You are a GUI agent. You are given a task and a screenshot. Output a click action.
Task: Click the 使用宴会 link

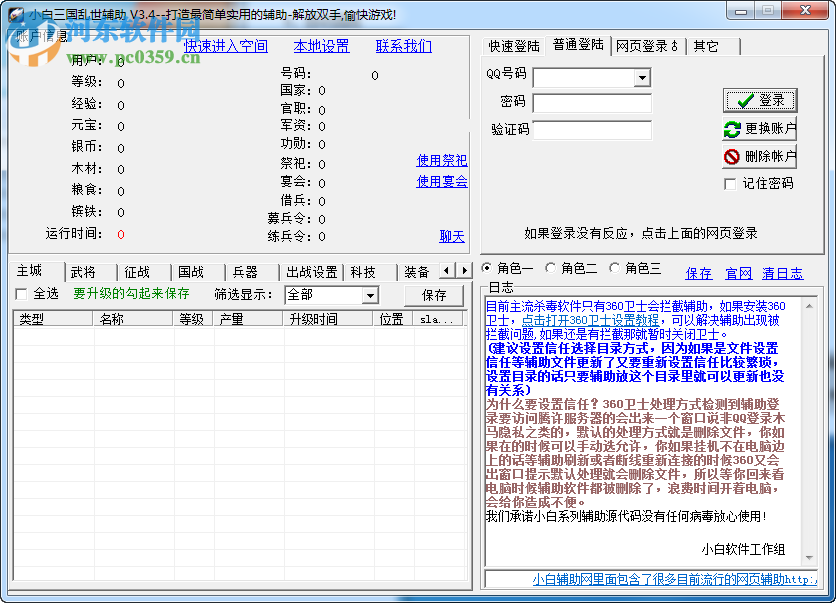click(441, 181)
